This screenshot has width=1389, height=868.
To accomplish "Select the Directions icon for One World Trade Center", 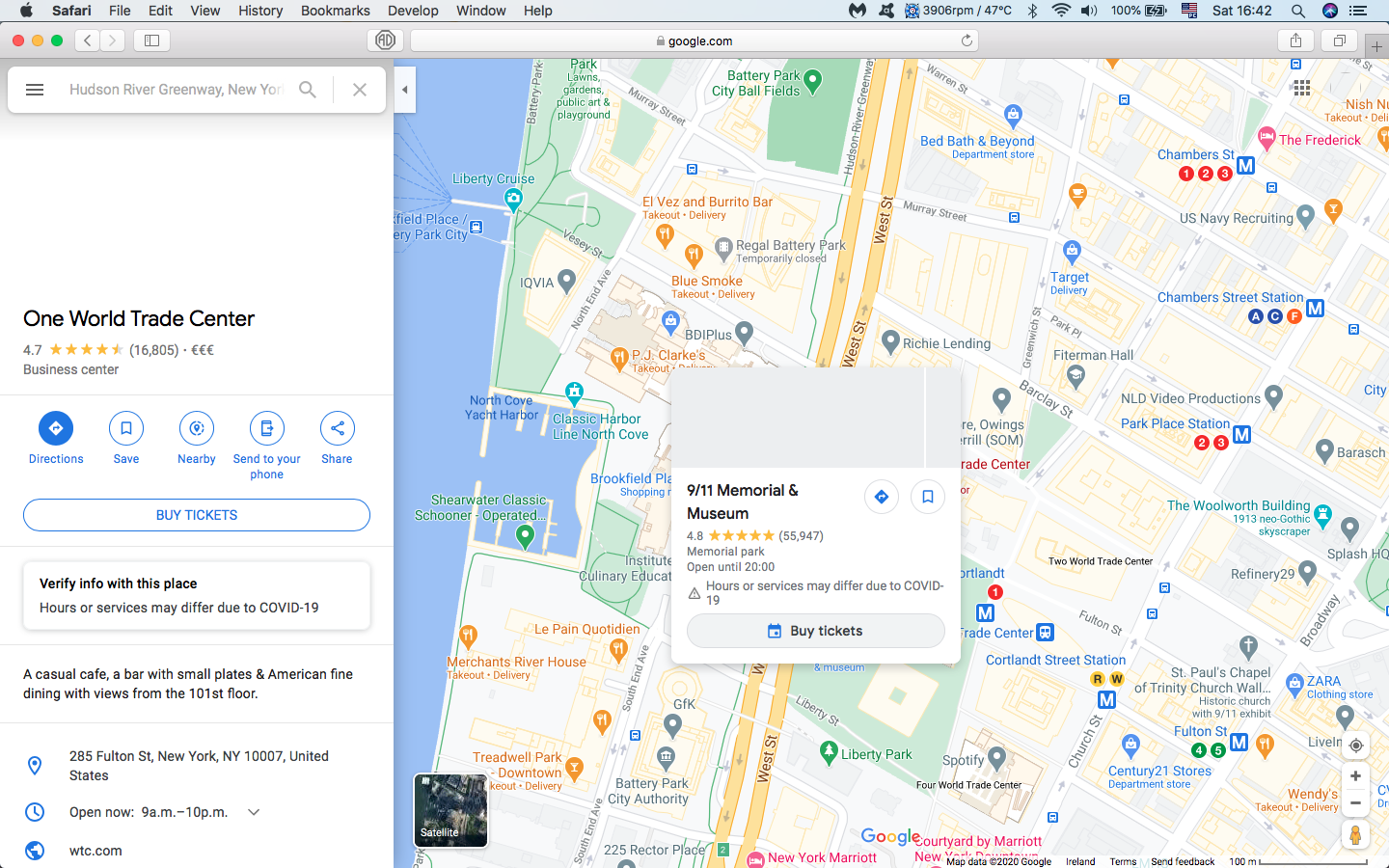I will click(55, 427).
